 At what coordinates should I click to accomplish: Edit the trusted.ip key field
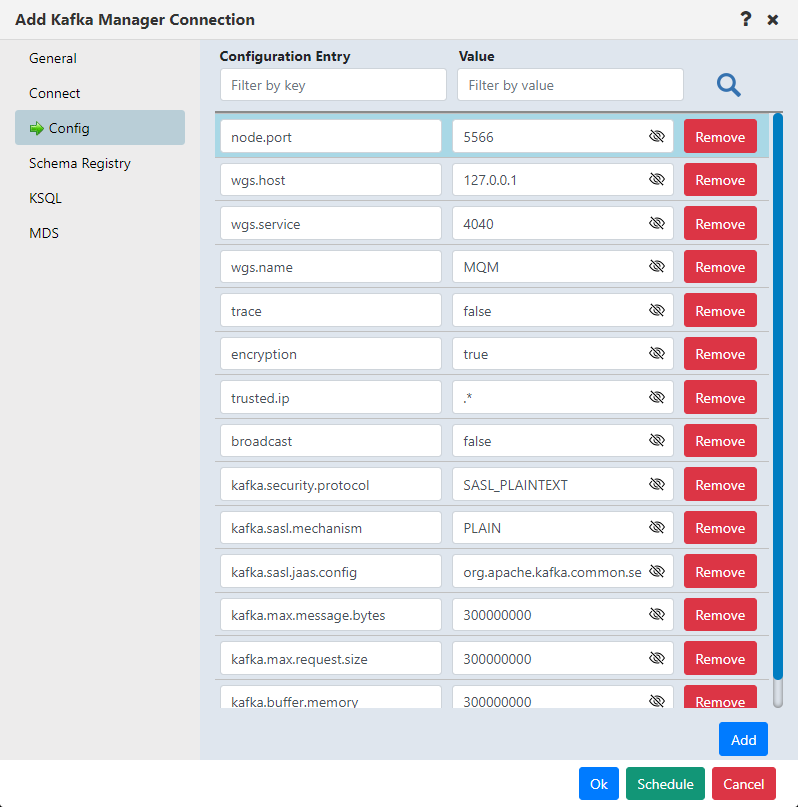331,398
